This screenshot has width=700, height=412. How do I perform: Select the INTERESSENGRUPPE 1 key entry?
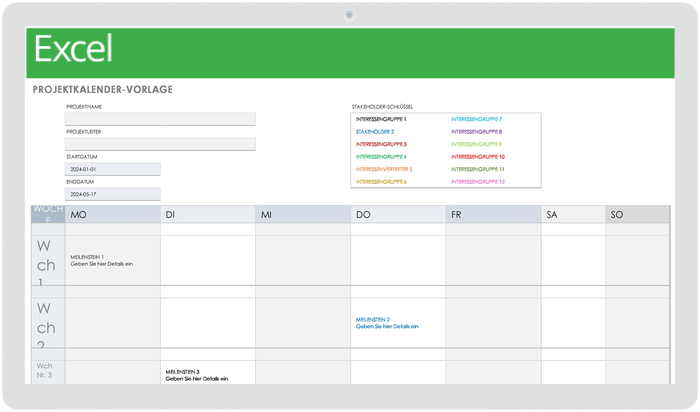point(381,119)
